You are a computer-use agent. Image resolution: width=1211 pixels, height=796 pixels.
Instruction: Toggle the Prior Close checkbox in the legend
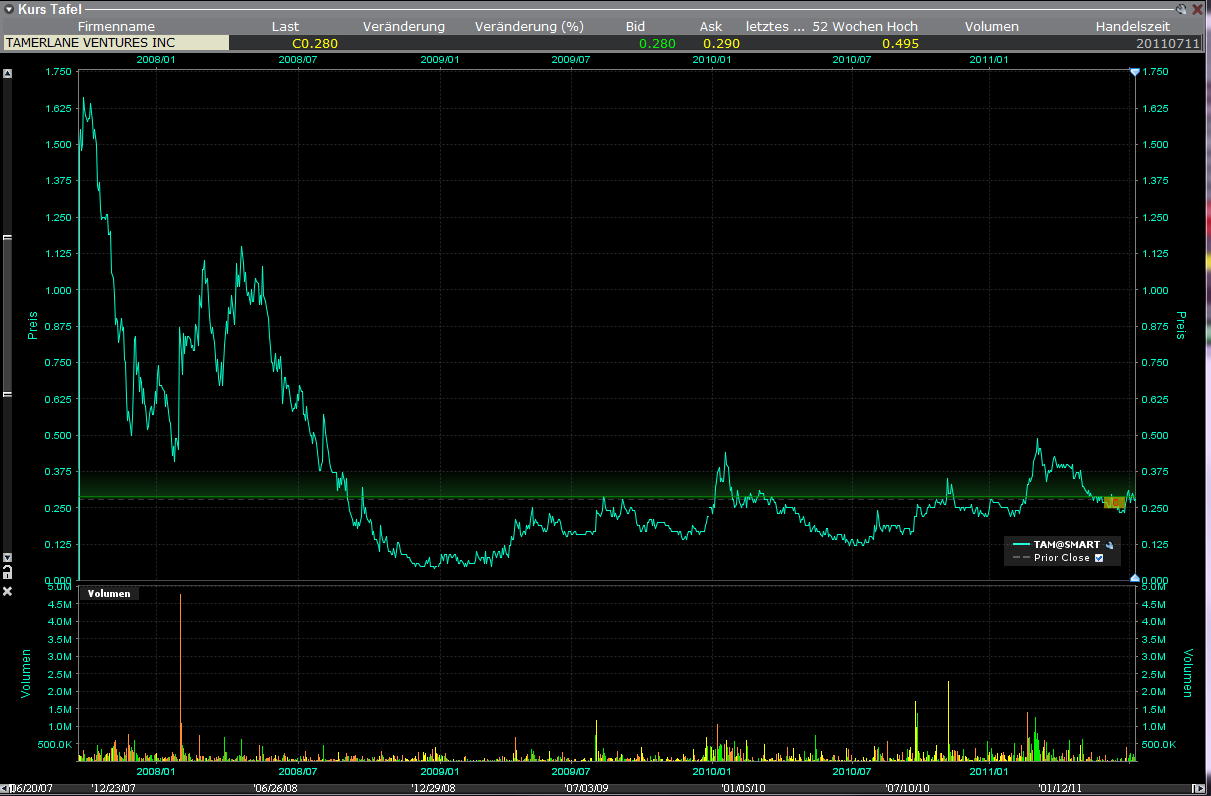(1099, 558)
